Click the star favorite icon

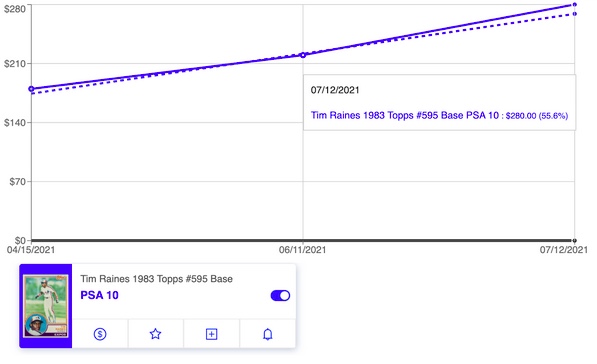click(155, 334)
